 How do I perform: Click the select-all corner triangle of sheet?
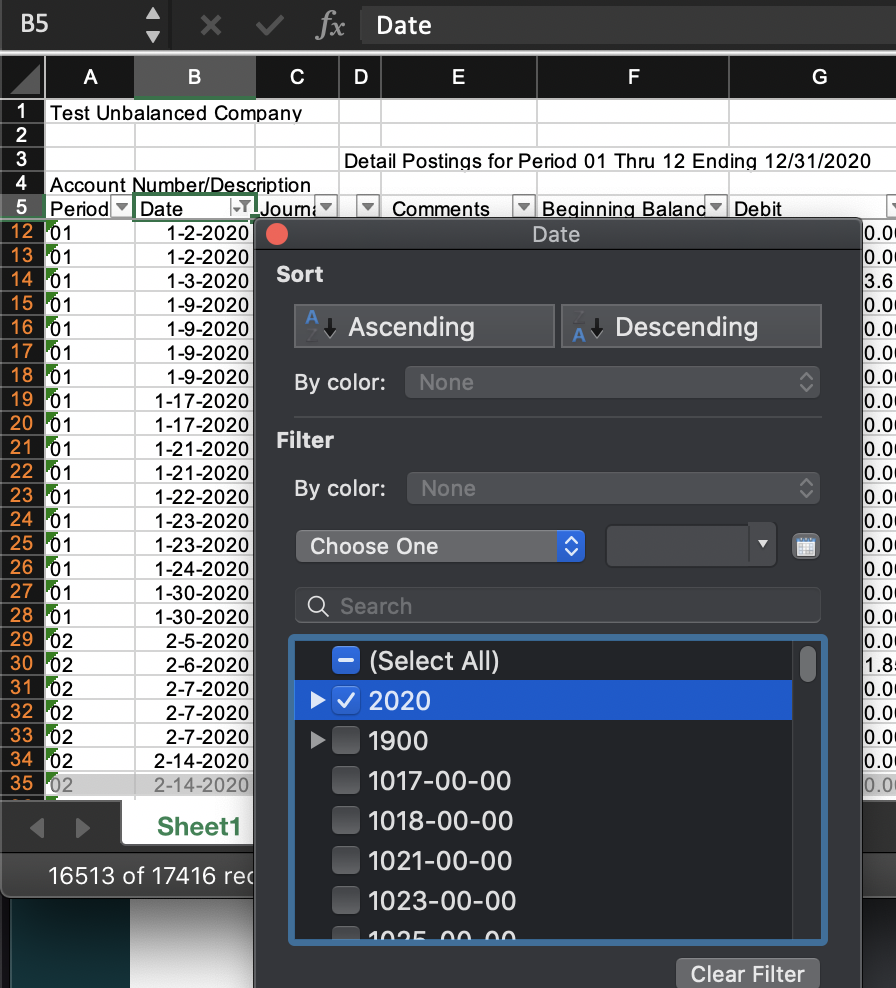[24, 78]
